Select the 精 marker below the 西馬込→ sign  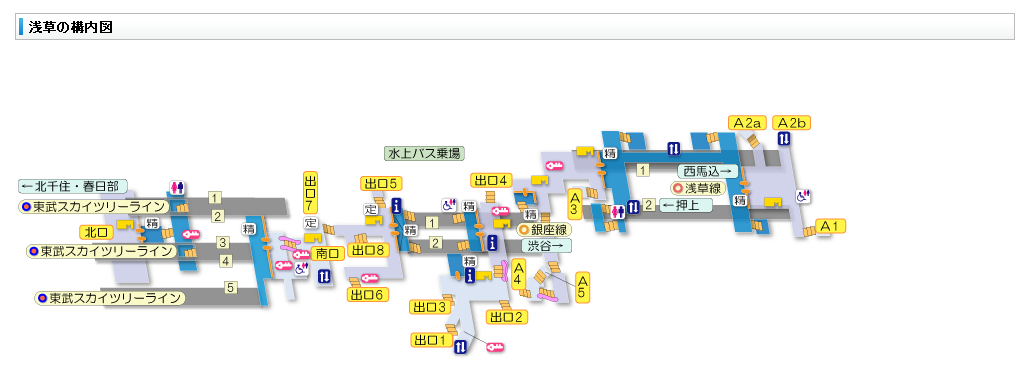(x=740, y=200)
